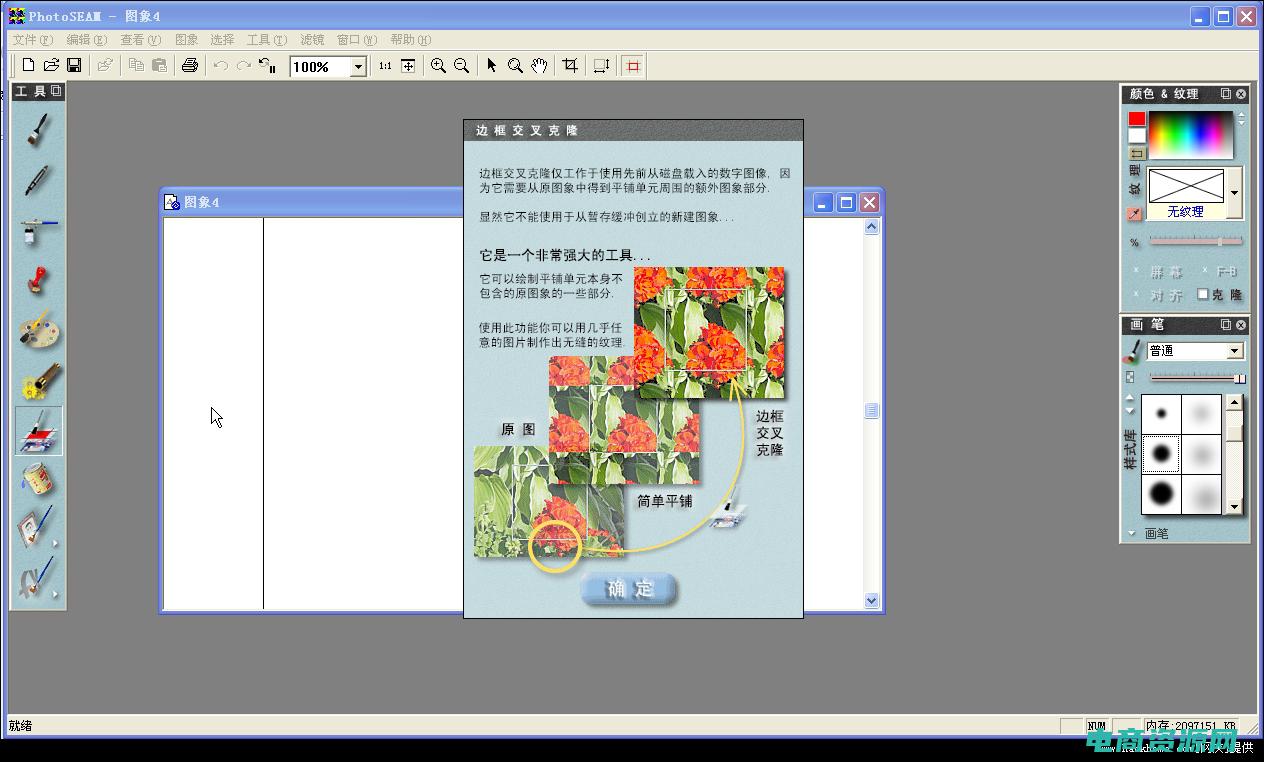Save the image with floppy disk icon
The height and width of the screenshot is (762, 1264).
(x=74, y=66)
